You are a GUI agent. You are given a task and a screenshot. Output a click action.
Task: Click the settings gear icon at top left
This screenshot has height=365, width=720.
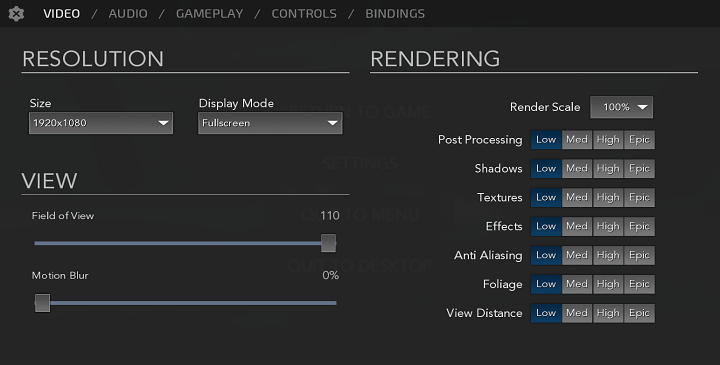(16, 14)
